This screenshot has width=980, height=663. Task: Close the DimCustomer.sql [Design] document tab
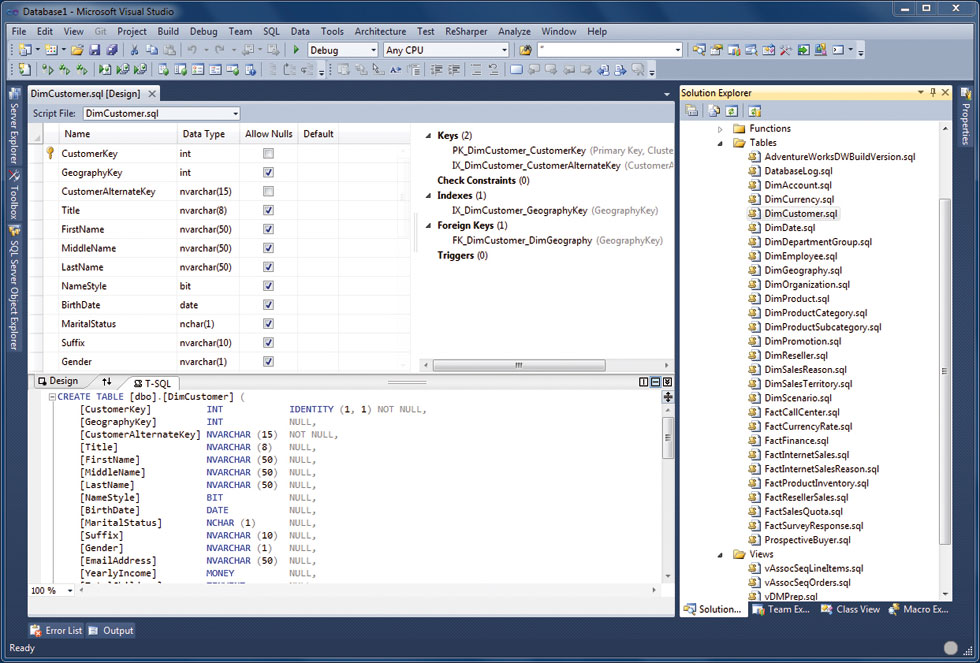tap(152, 94)
